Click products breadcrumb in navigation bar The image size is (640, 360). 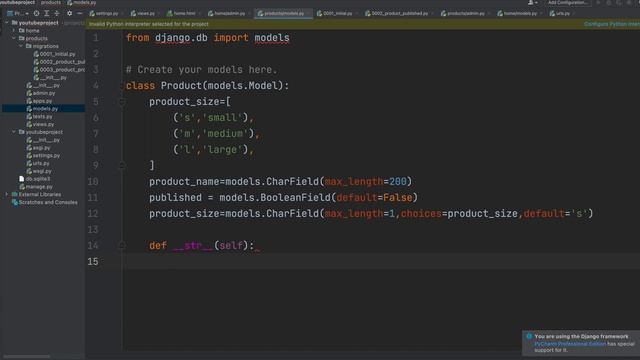[51, 2]
